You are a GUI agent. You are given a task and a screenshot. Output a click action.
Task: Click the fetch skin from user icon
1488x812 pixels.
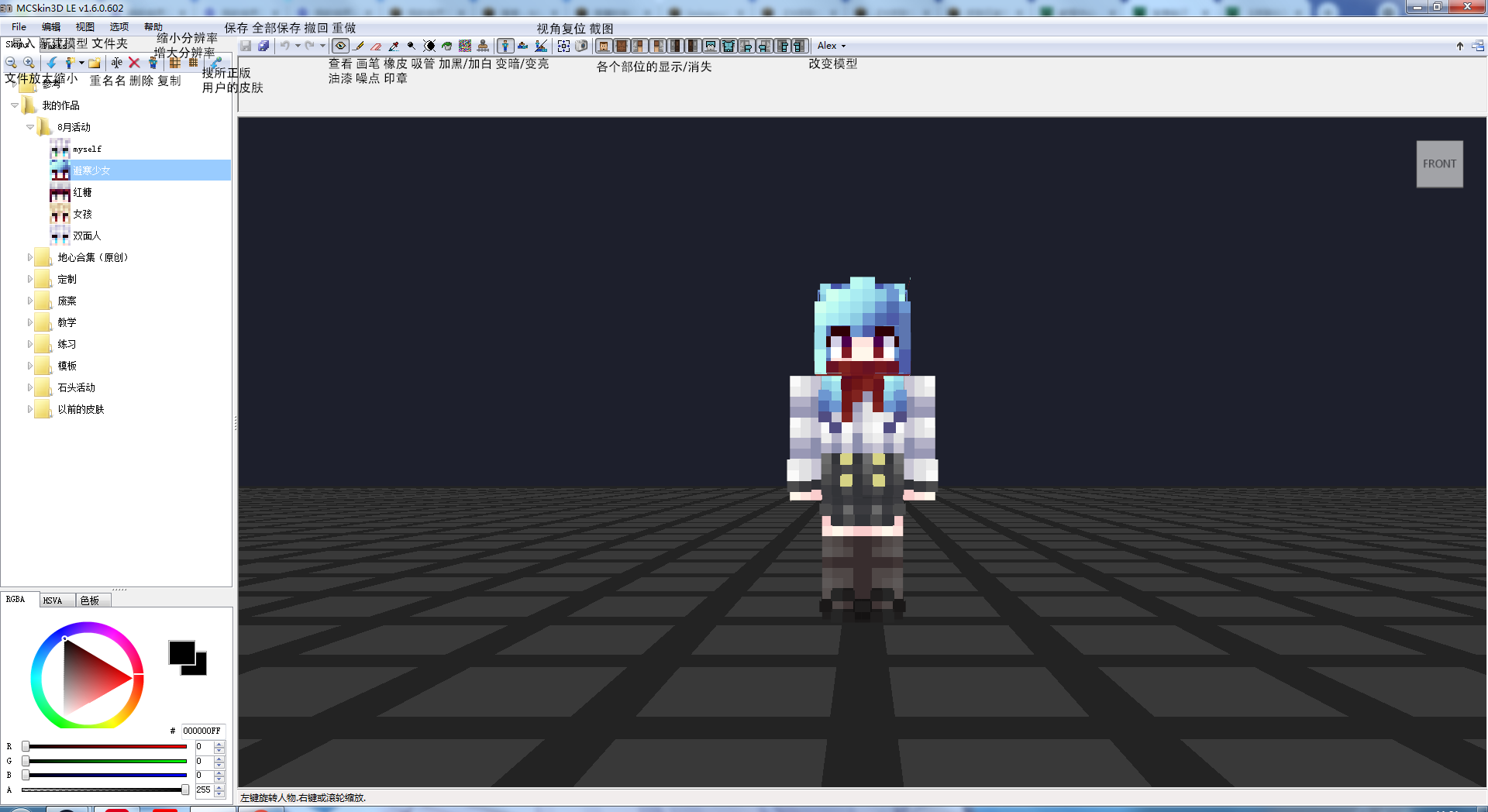(x=216, y=63)
